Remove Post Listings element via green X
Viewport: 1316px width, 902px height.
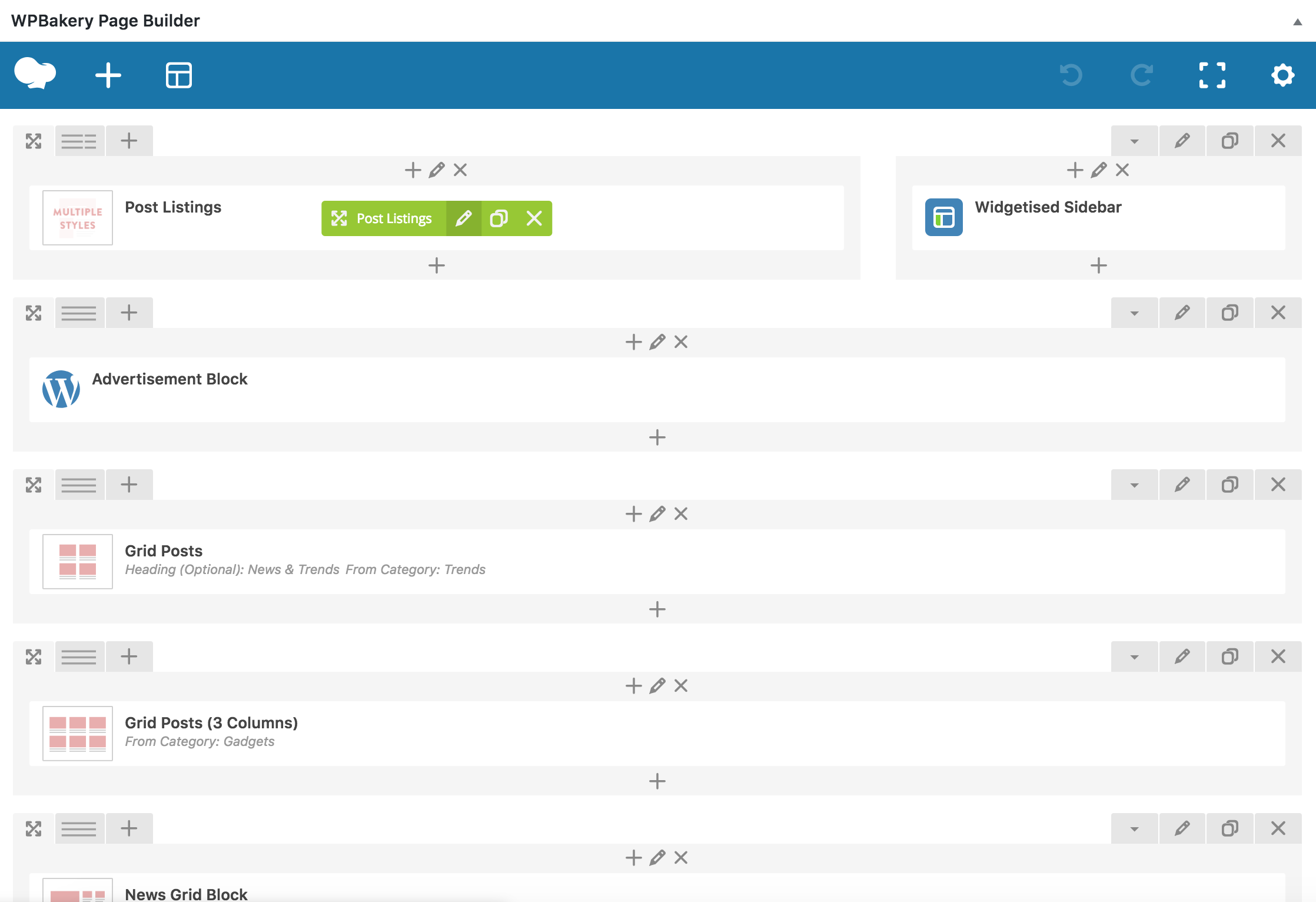click(x=534, y=218)
